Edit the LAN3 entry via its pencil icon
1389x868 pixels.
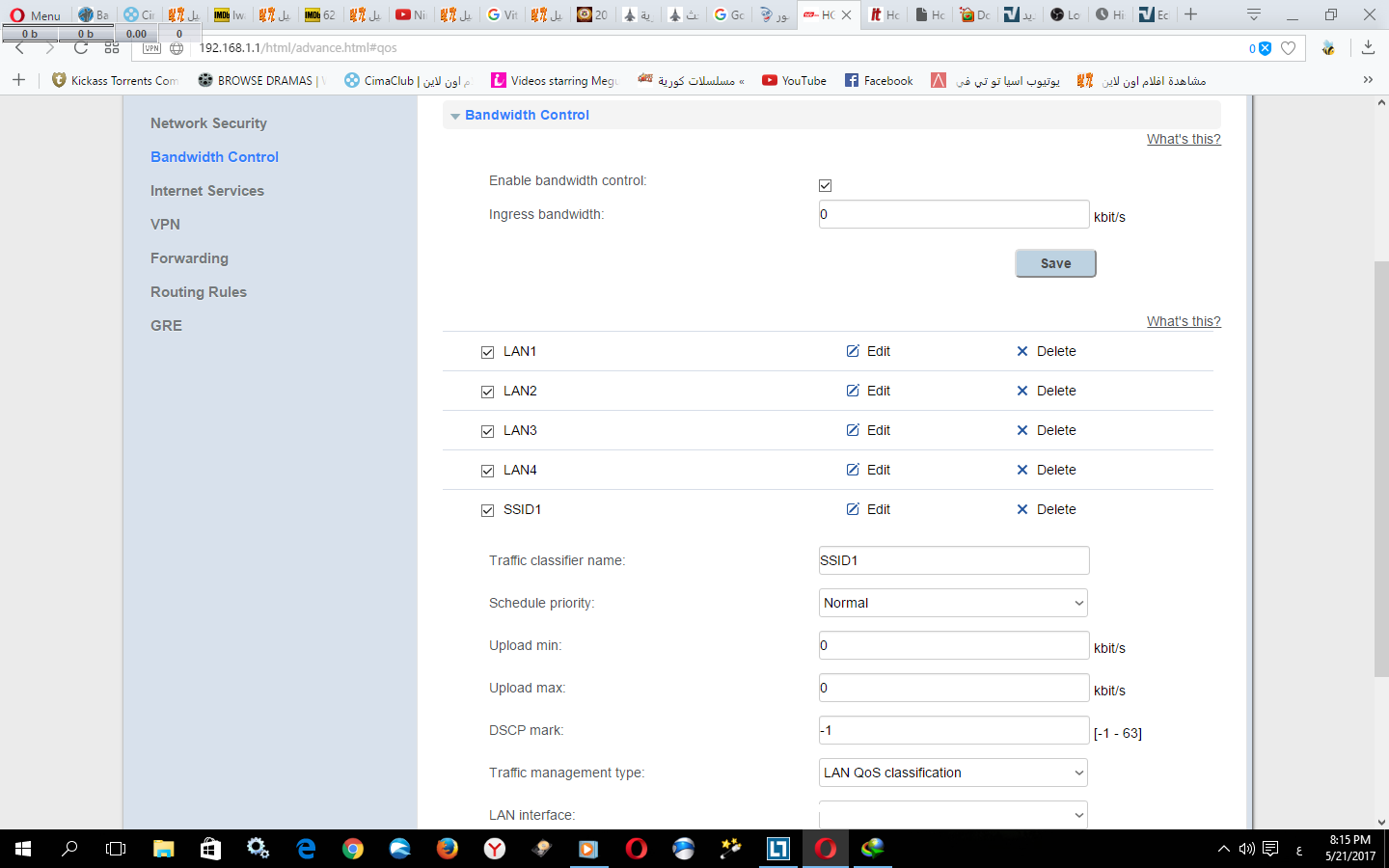[x=853, y=430]
